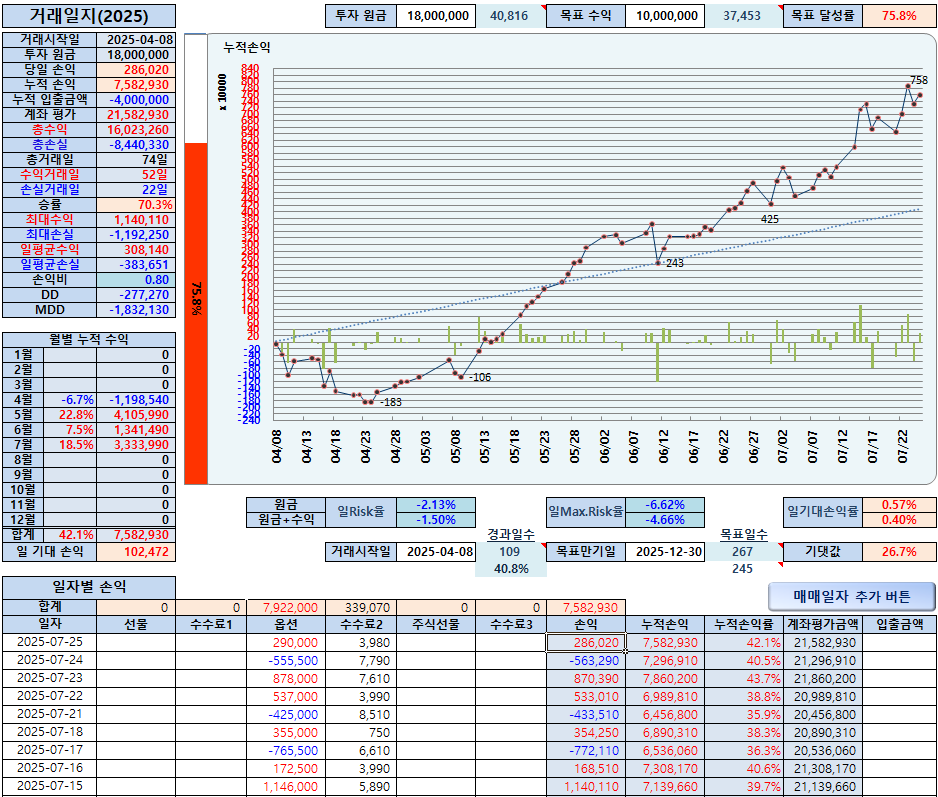Image resolution: width=938 pixels, height=797 pixels.
Task: Select the 목표일수 value 267
Action: (x=743, y=552)
